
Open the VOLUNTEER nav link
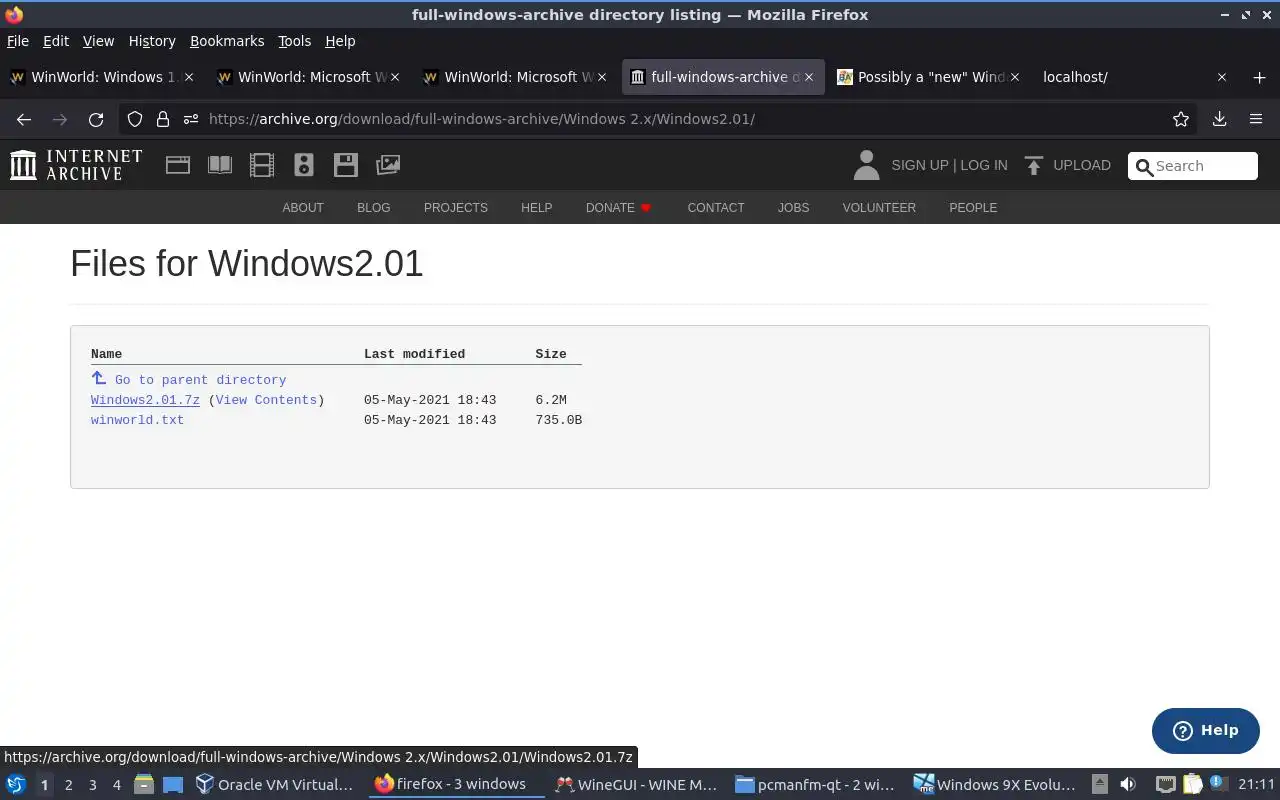pyautogui.click(x=879, y=208)
